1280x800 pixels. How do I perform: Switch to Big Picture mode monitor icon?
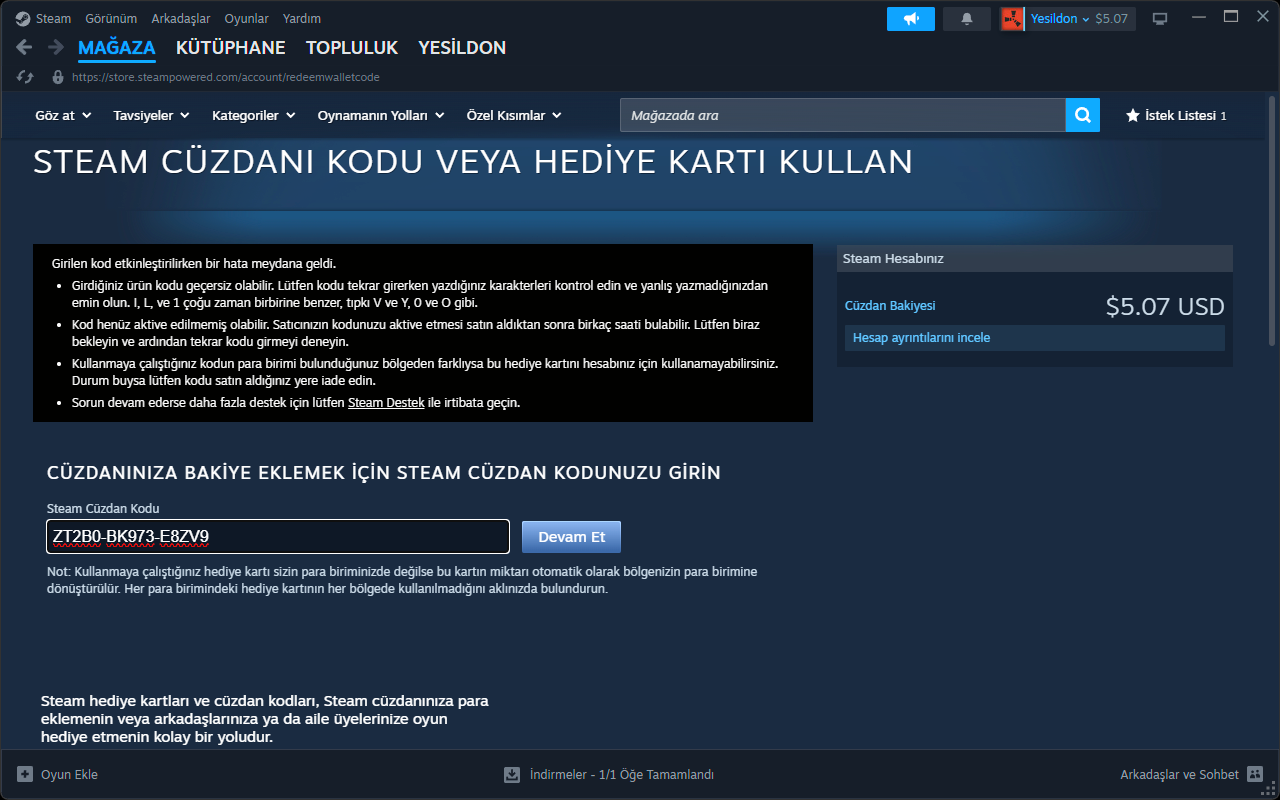pyautogui.click(x=1160, y=19)
